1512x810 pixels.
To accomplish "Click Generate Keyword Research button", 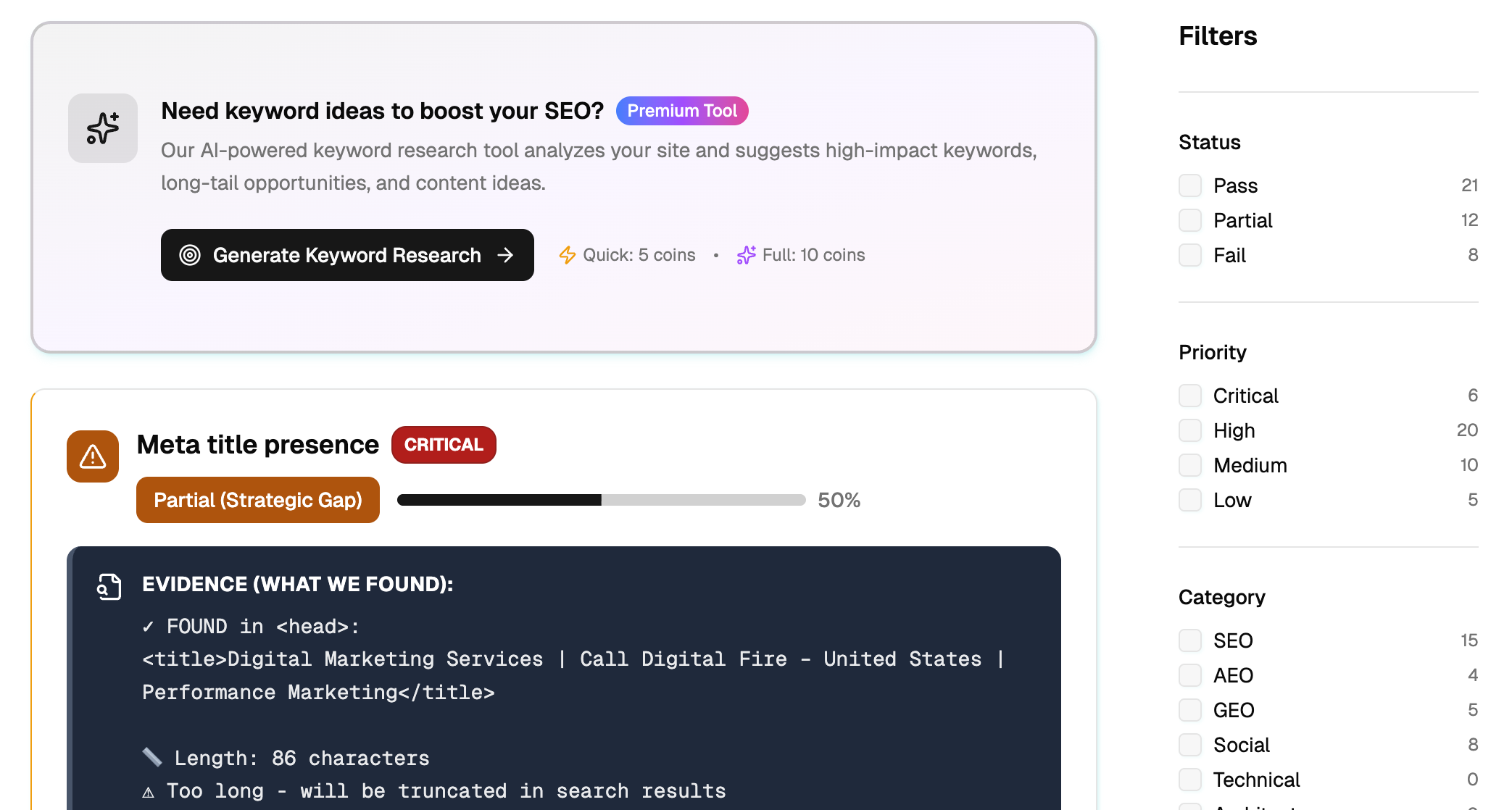I will [347, 255].
